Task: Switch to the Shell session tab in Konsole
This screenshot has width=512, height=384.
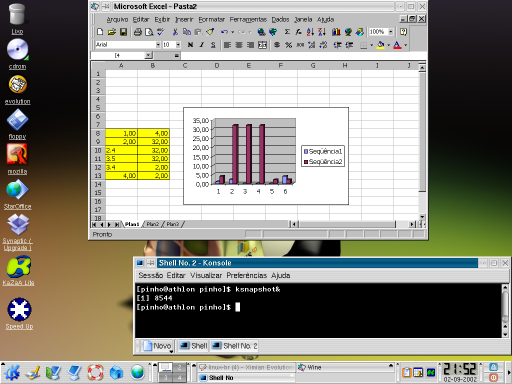Action: click(193, 346)
